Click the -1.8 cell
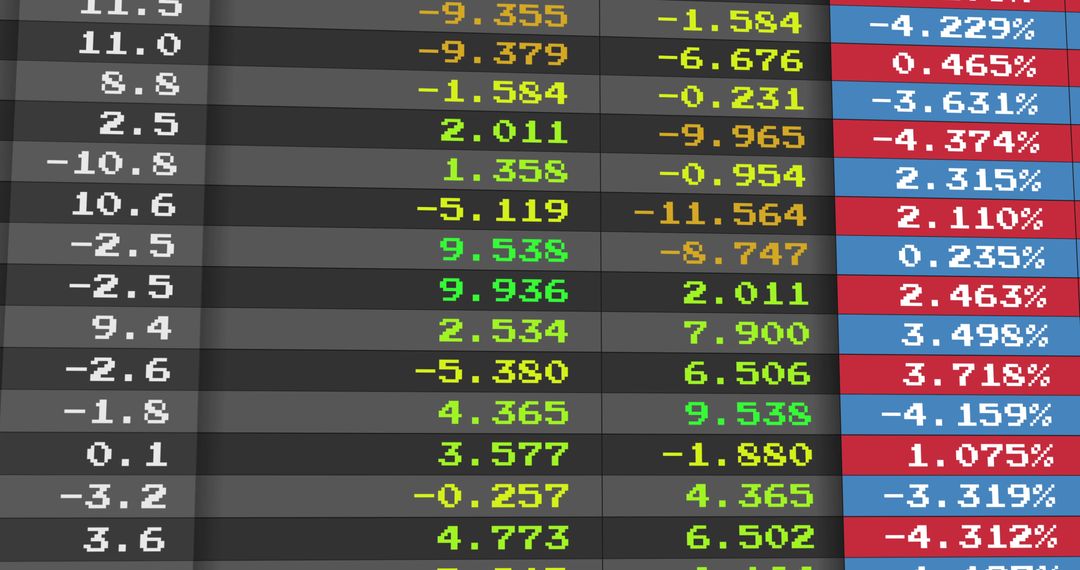1080x570 pixels. coord(116,412)
